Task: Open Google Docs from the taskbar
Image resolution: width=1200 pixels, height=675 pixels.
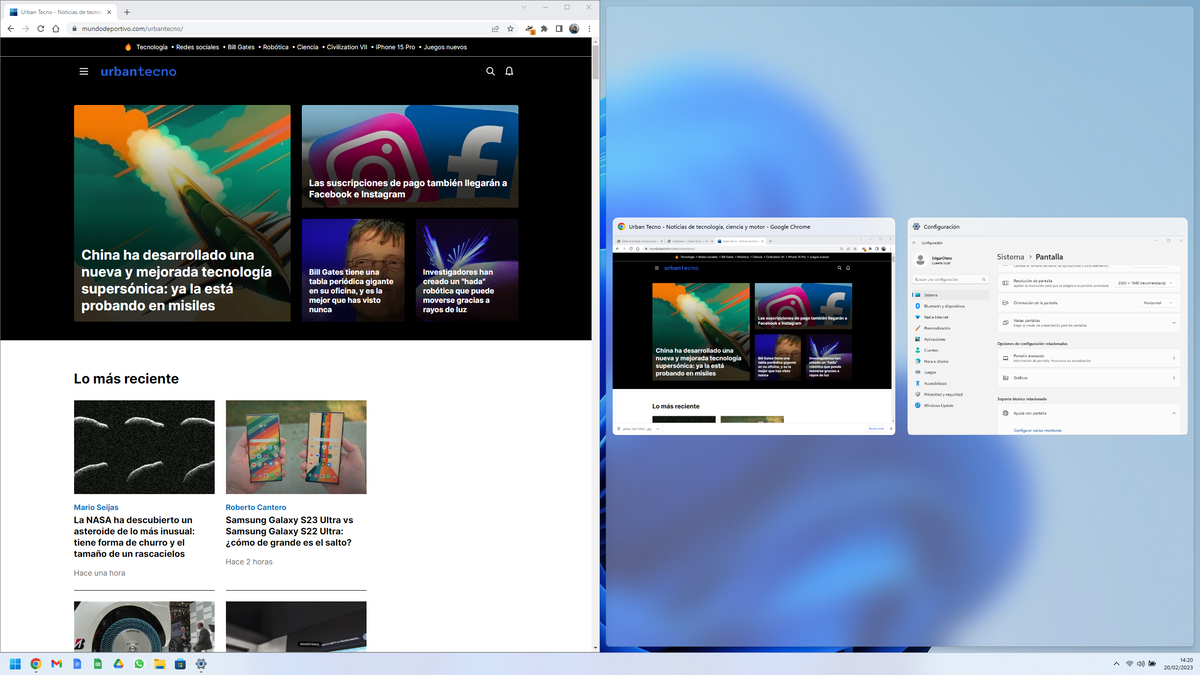Action: (x=77, y=664)
